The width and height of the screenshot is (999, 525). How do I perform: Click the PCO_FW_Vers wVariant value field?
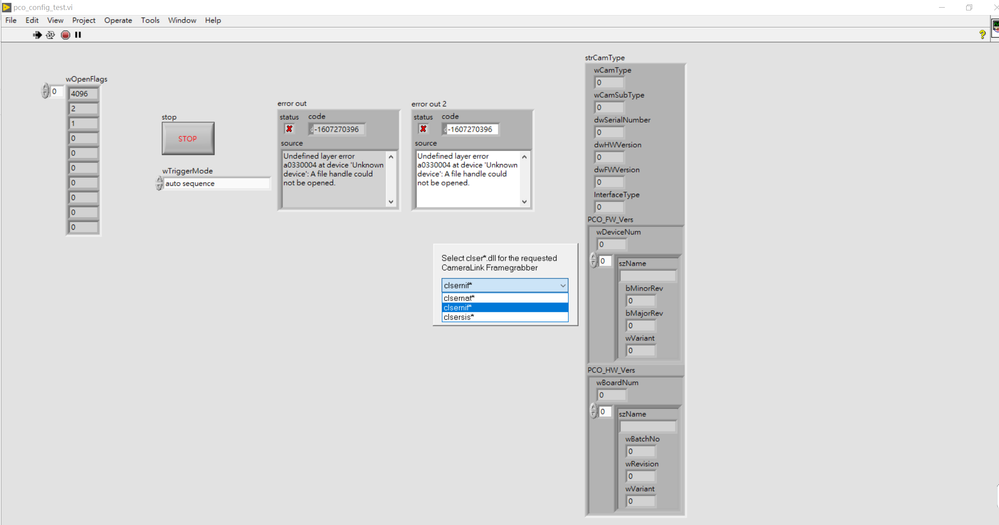pos(641,350)
